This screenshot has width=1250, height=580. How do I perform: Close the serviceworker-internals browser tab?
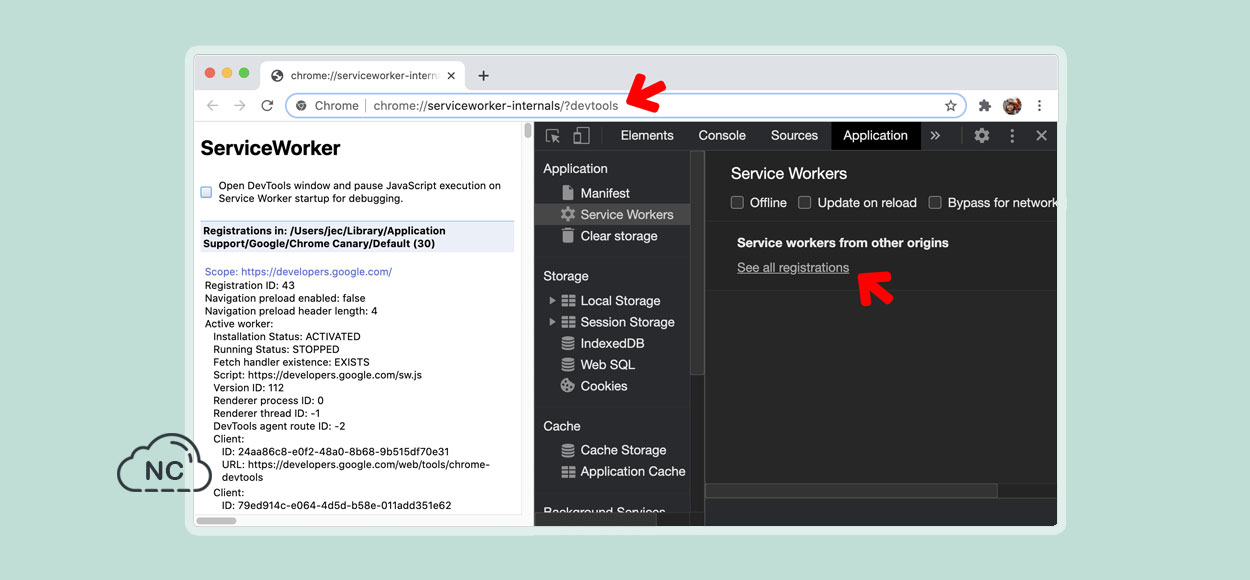451,76
